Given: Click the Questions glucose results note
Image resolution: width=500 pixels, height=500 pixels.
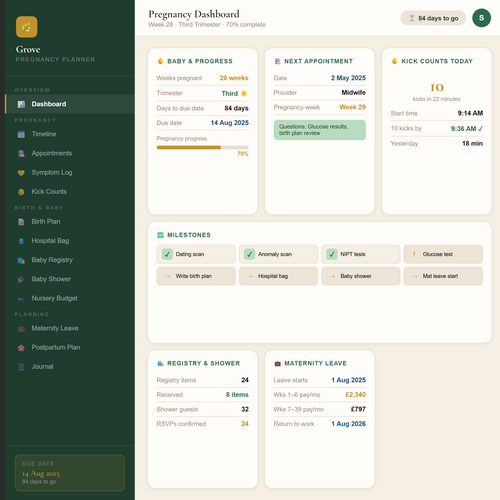Looking at the screenshot, I should [320, 130].
